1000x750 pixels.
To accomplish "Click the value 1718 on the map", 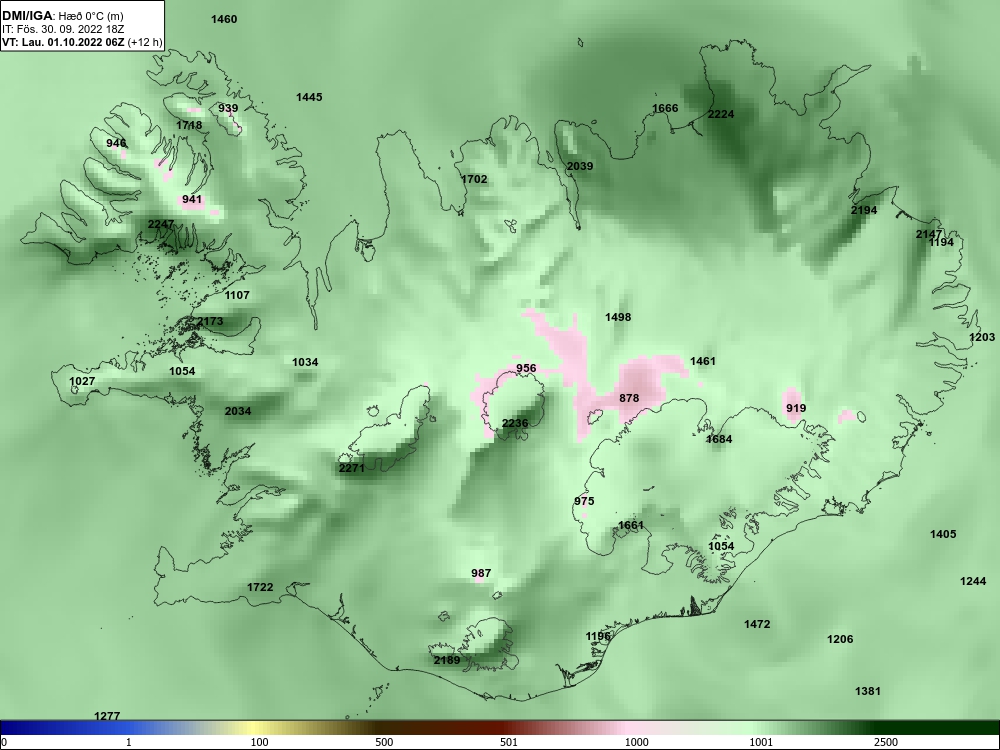I will 189,125.
